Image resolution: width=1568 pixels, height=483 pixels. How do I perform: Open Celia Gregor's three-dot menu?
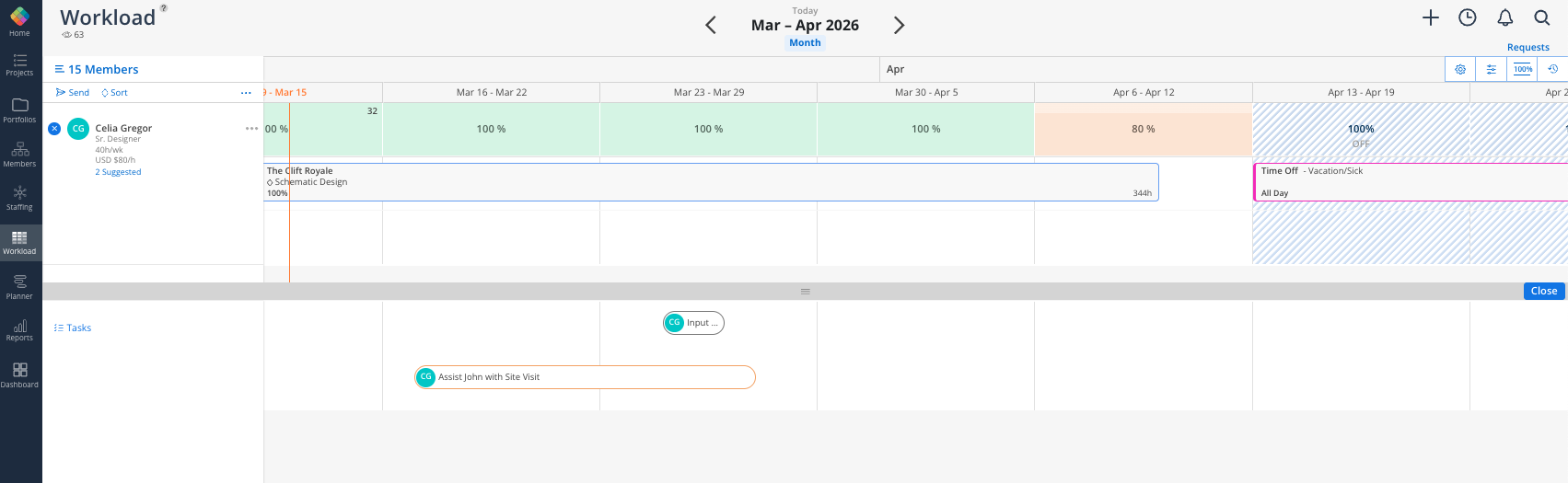point(251,129)
